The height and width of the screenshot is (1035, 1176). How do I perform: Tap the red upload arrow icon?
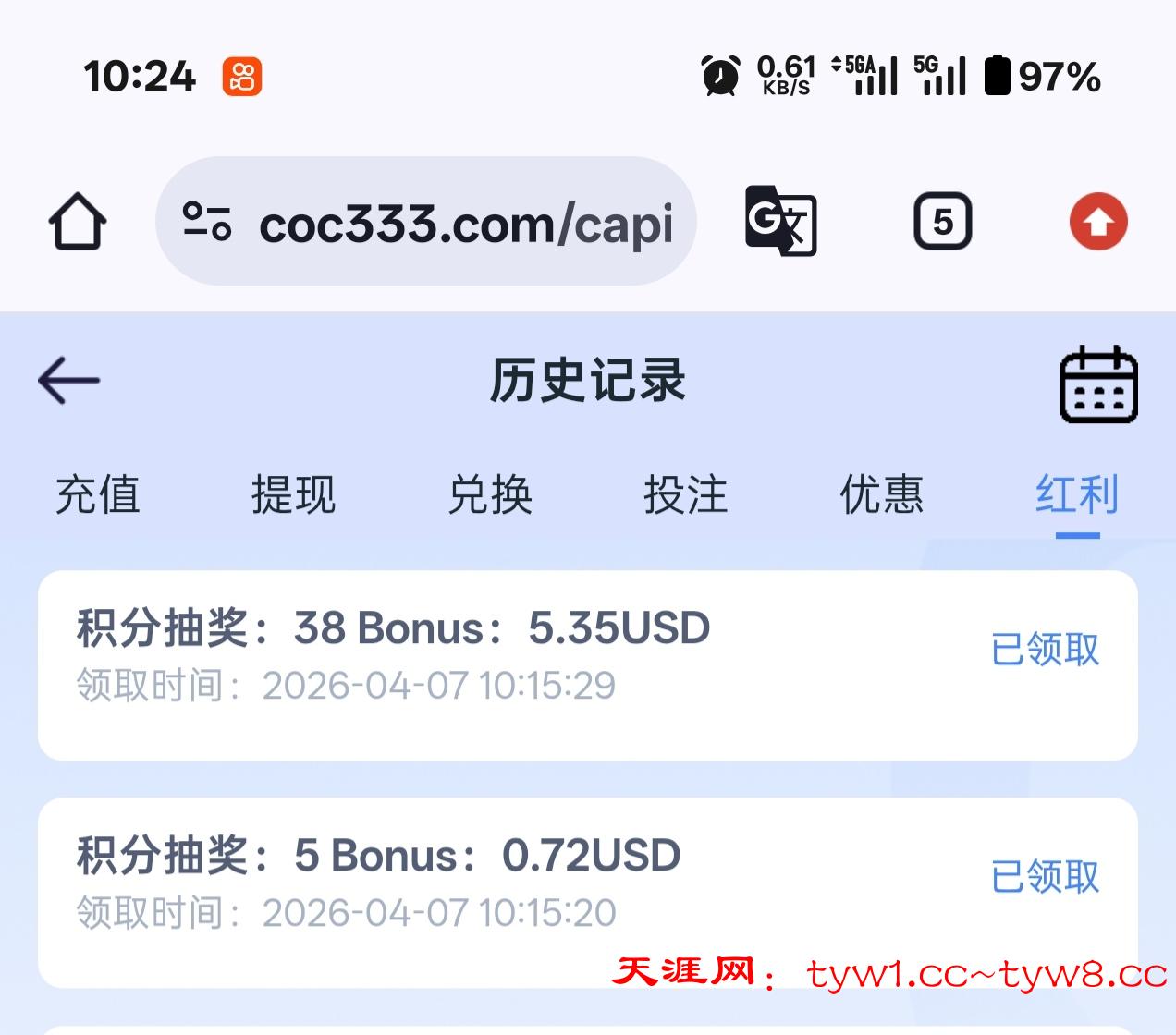tap(1098, 222)
